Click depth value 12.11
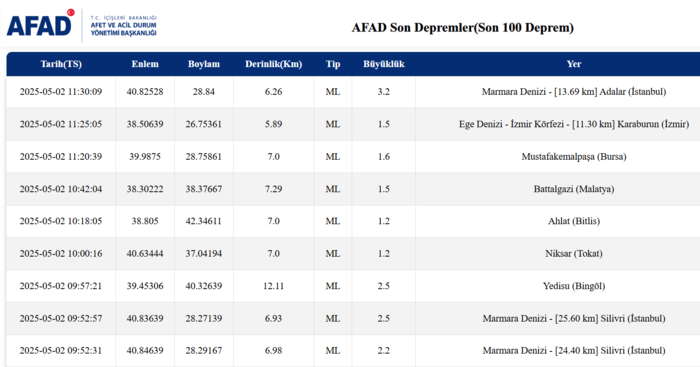700x367 pixels. click(x=273, y=286)
